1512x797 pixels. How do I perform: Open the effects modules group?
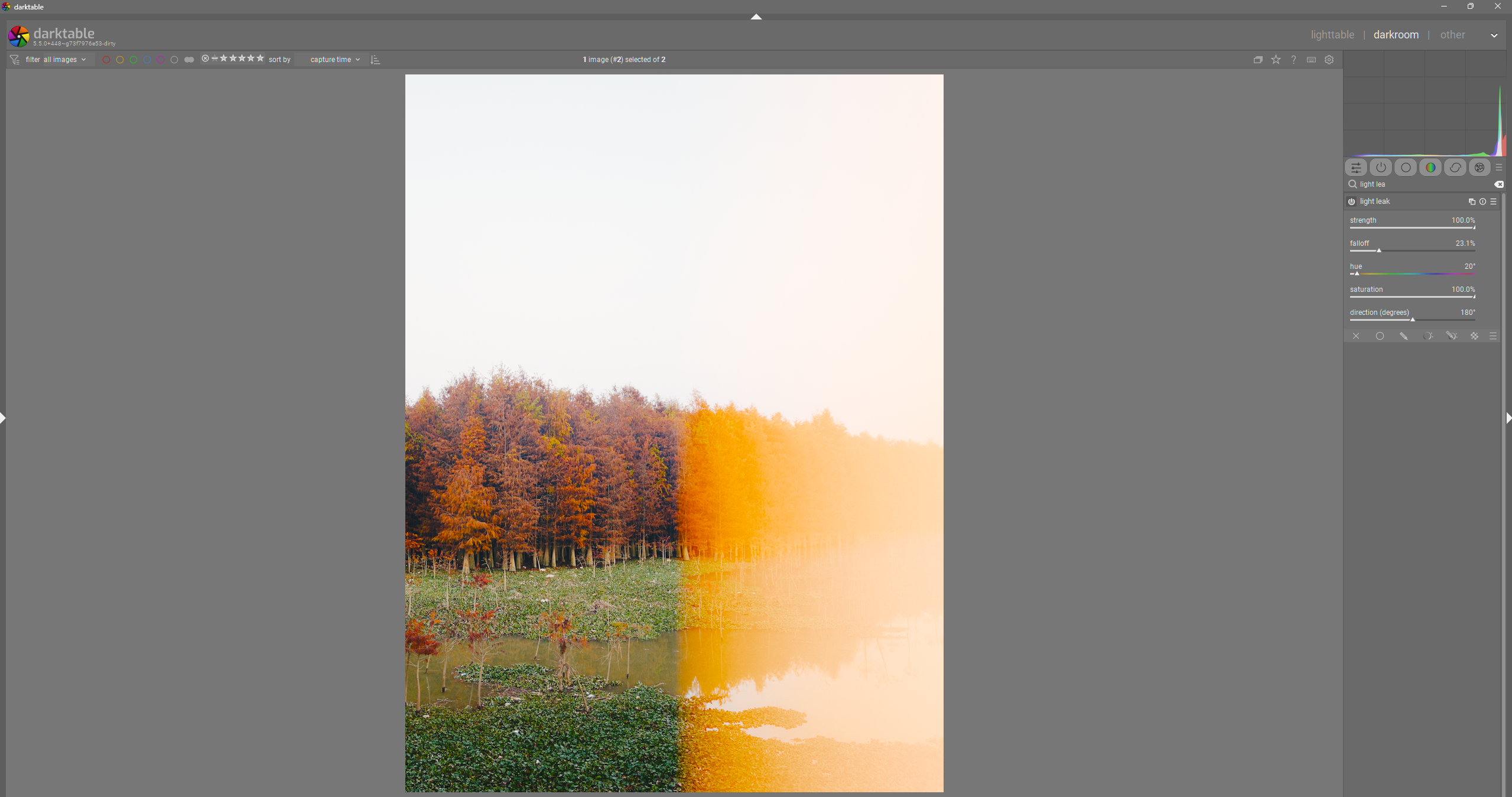point(1480,168)
